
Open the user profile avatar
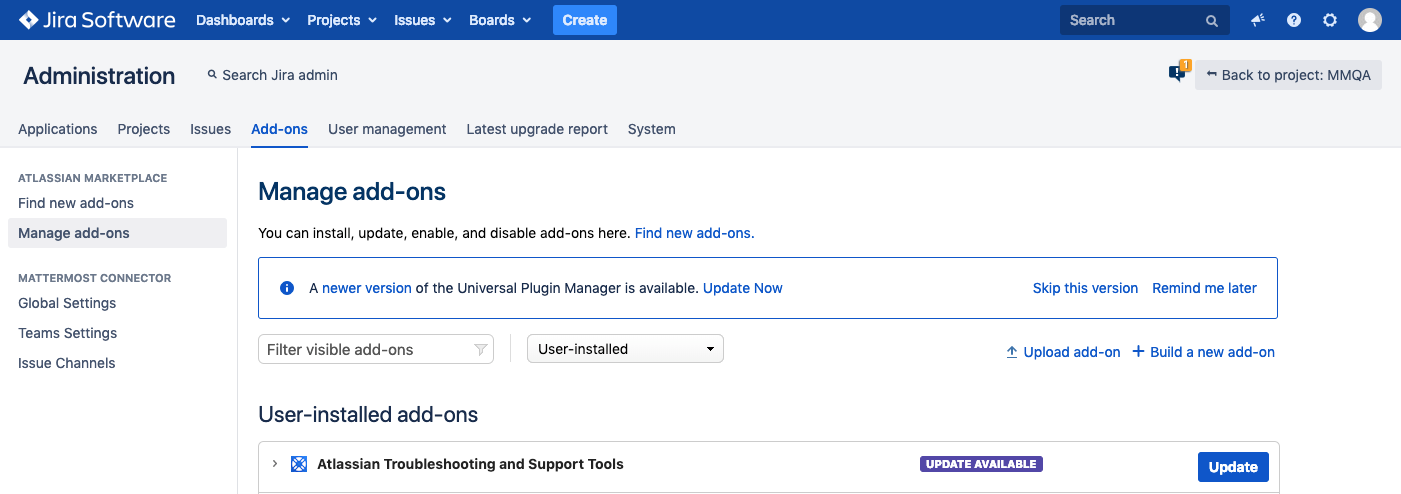click(x=1369, y=20)
